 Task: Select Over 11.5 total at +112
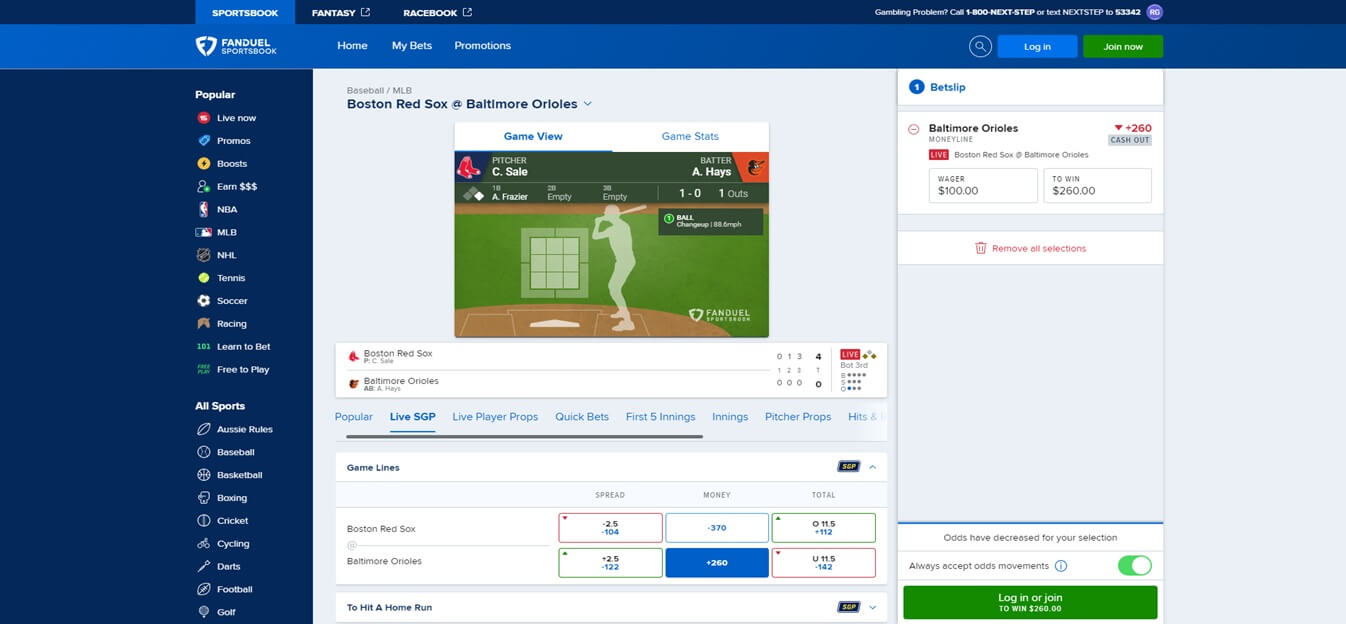[824, 528]
